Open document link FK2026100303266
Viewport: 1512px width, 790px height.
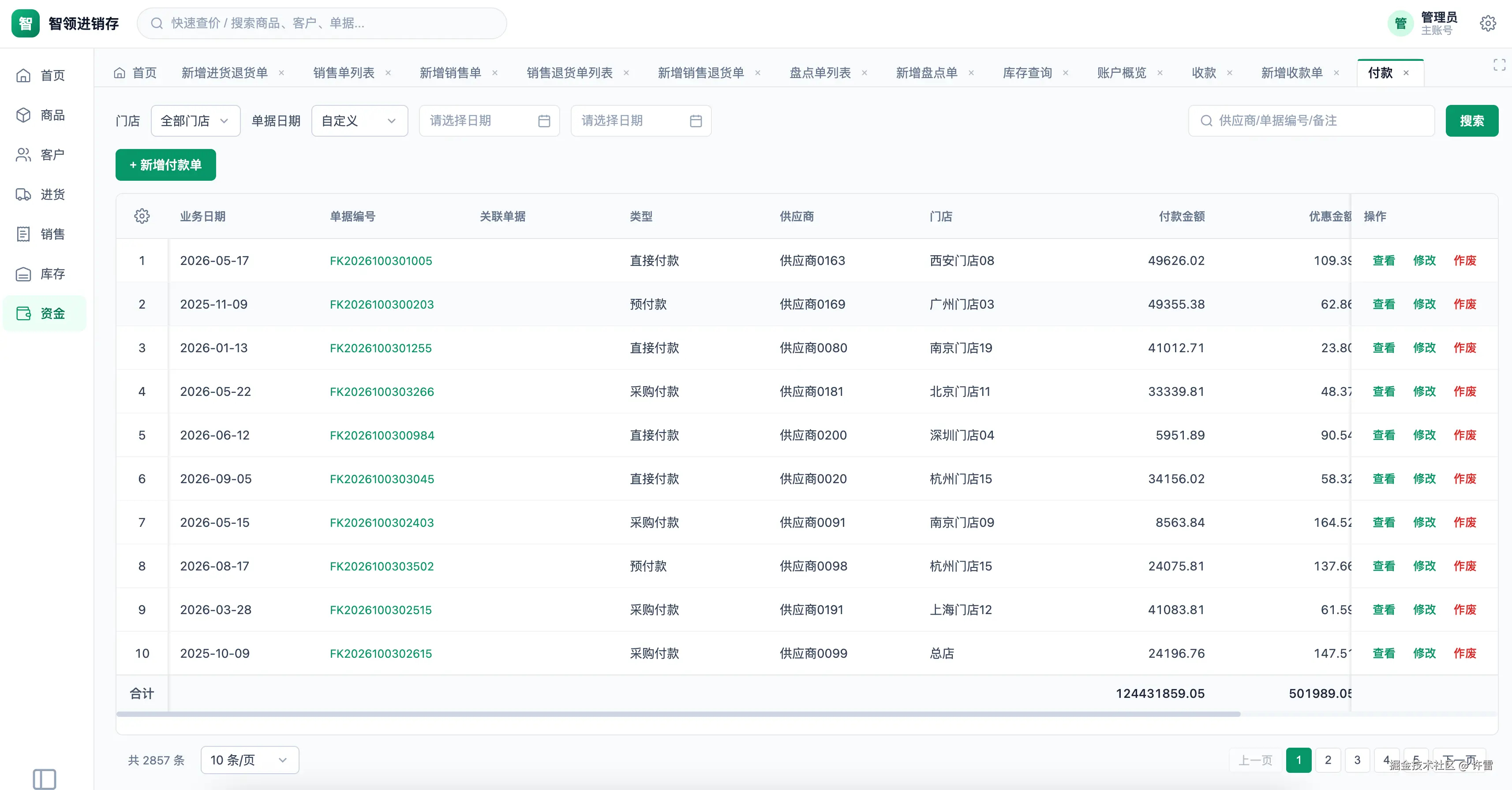click(382, 391)
